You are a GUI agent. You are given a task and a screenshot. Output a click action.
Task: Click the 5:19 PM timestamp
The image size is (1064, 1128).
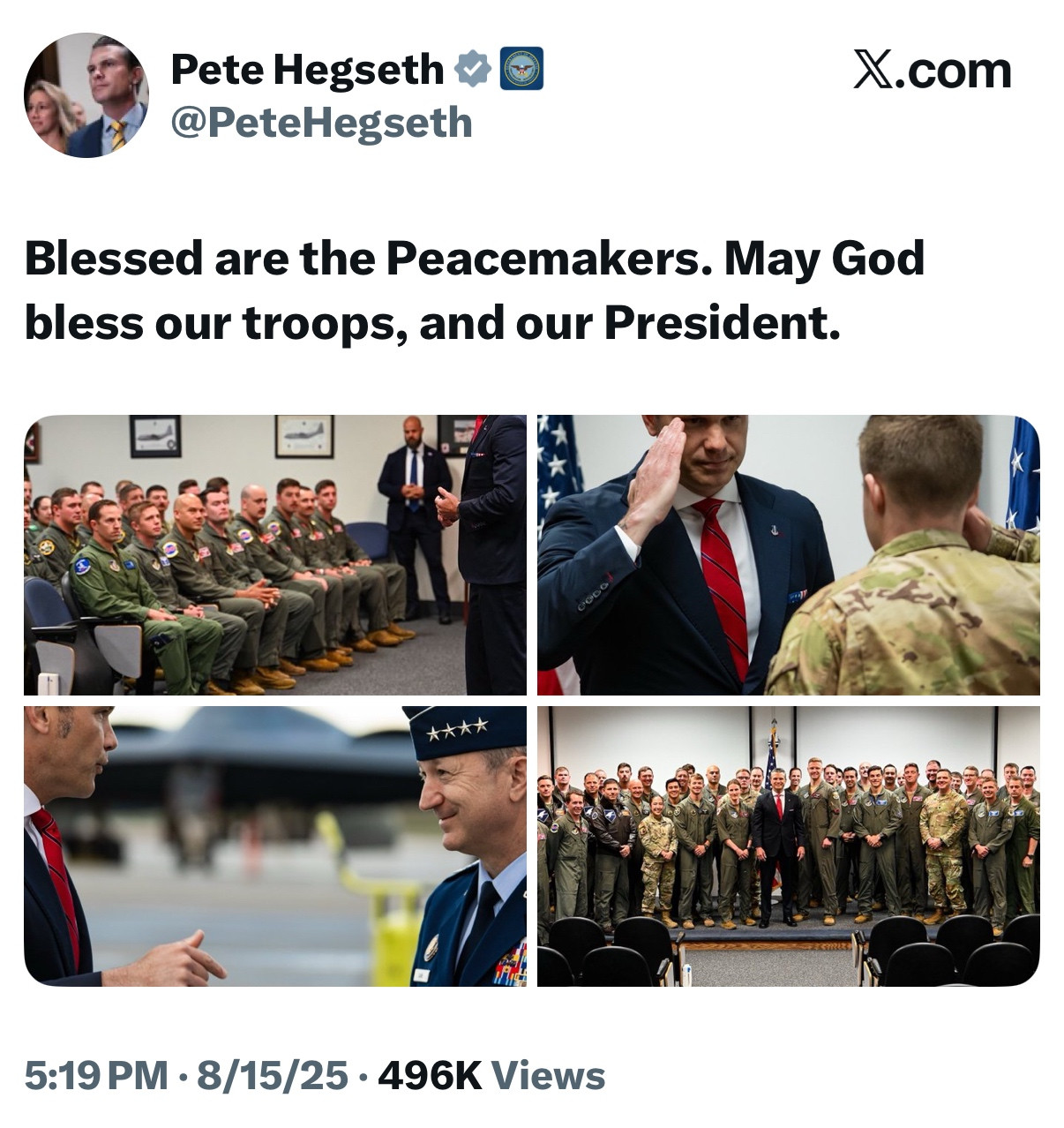point(97,1075)
